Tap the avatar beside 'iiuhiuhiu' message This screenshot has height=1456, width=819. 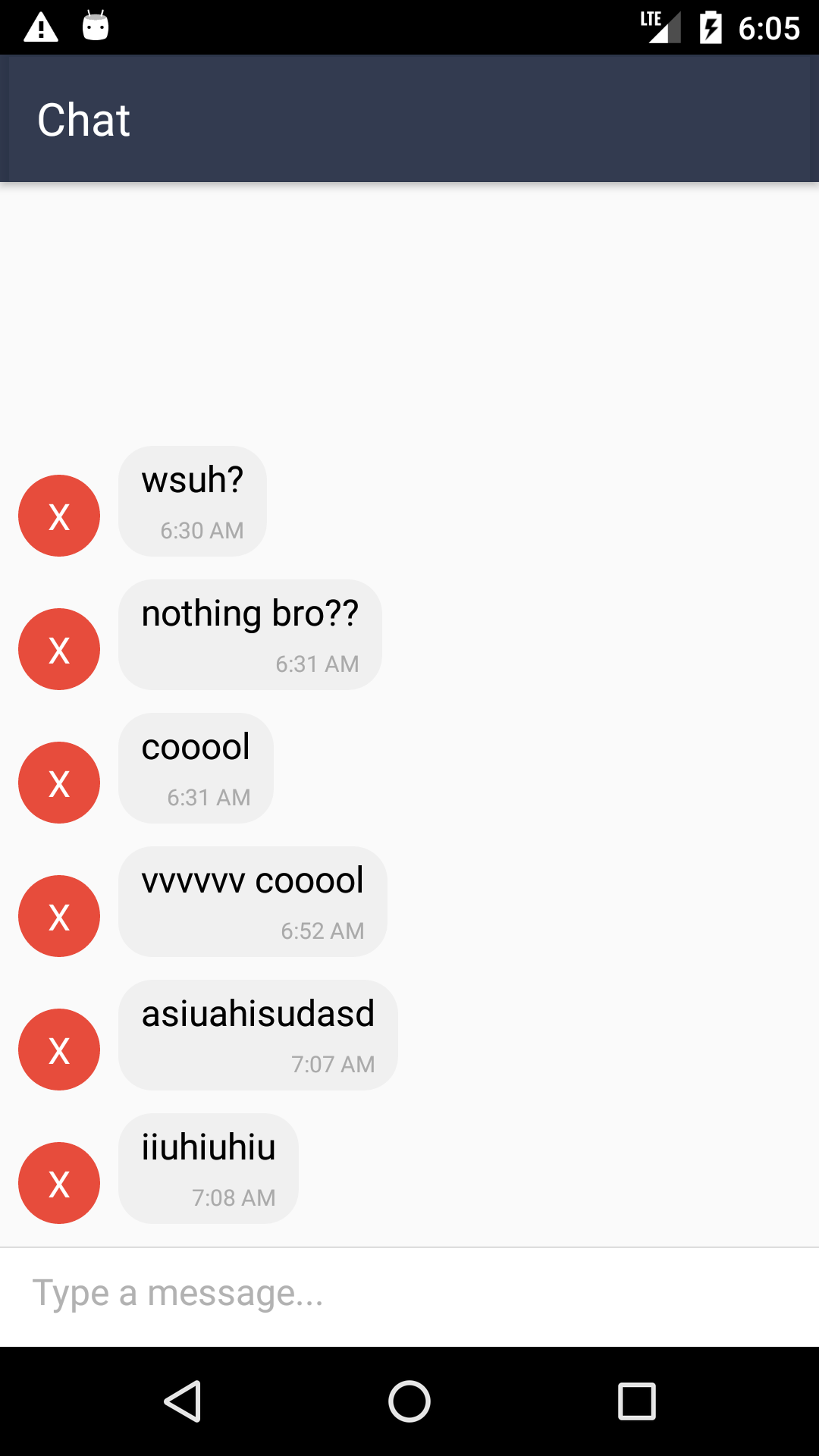[x=59, y=1183]
